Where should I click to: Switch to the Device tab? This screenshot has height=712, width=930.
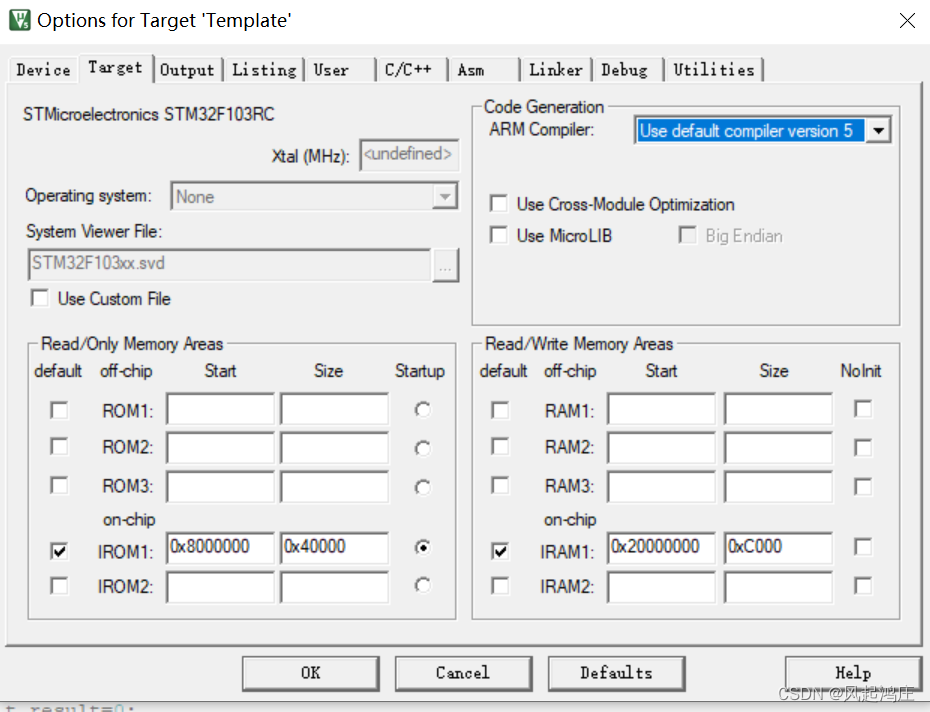tap(42, 69)
